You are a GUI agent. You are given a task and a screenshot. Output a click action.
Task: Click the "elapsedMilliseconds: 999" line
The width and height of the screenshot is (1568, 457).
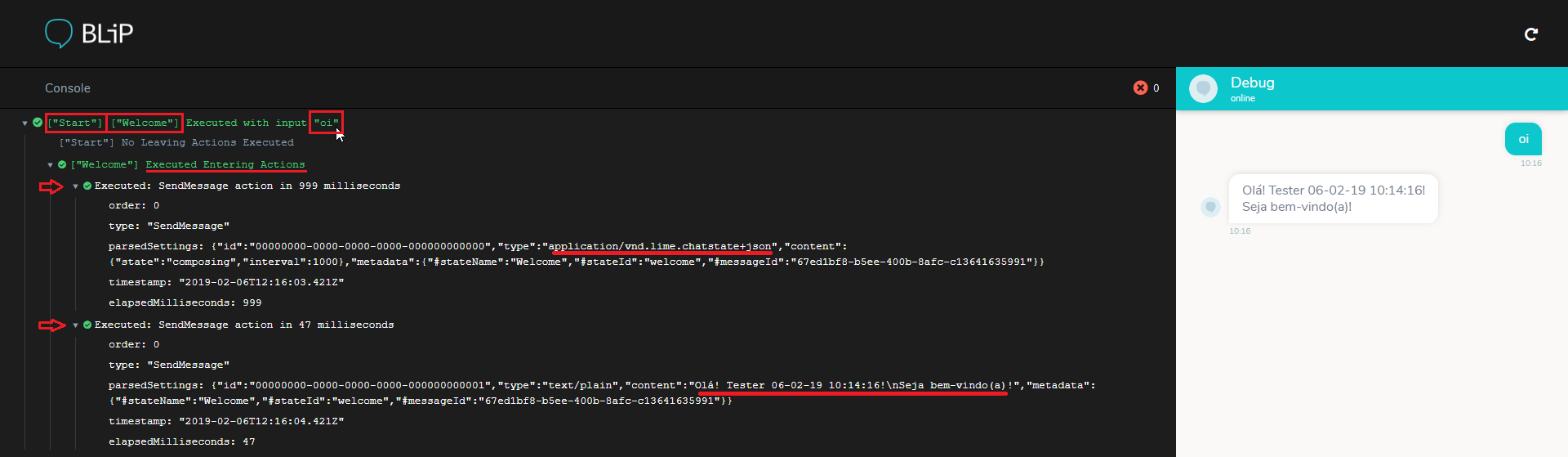click(185, 302)
